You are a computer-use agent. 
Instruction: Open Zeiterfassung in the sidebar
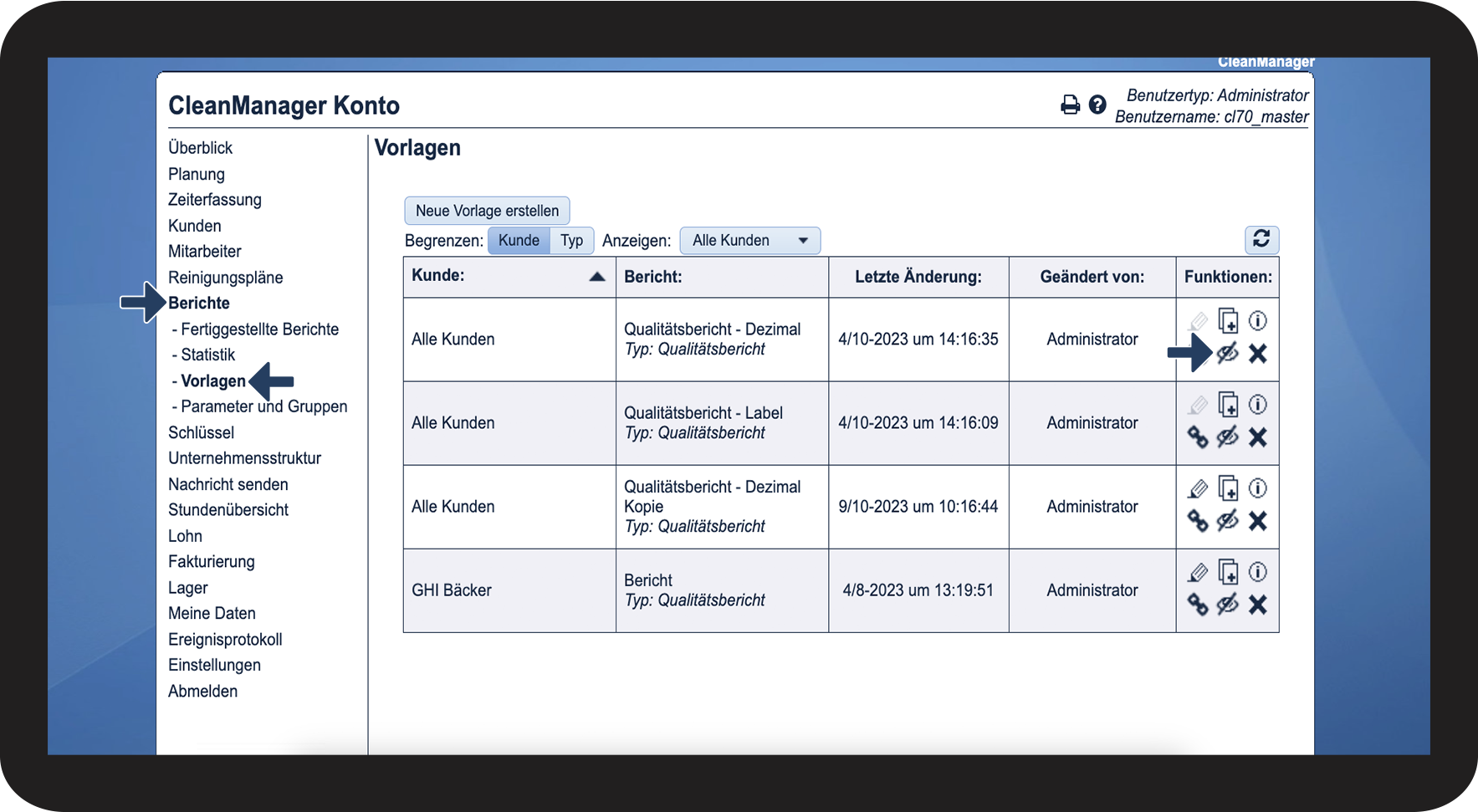pyautogui.click(x=215, y=200)
